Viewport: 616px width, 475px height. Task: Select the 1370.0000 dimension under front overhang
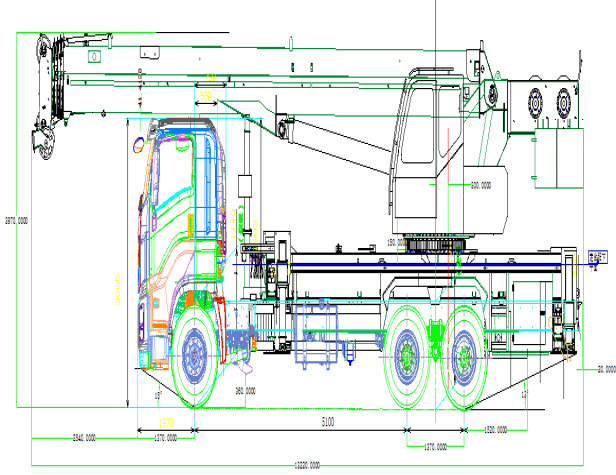click(166, 438)
